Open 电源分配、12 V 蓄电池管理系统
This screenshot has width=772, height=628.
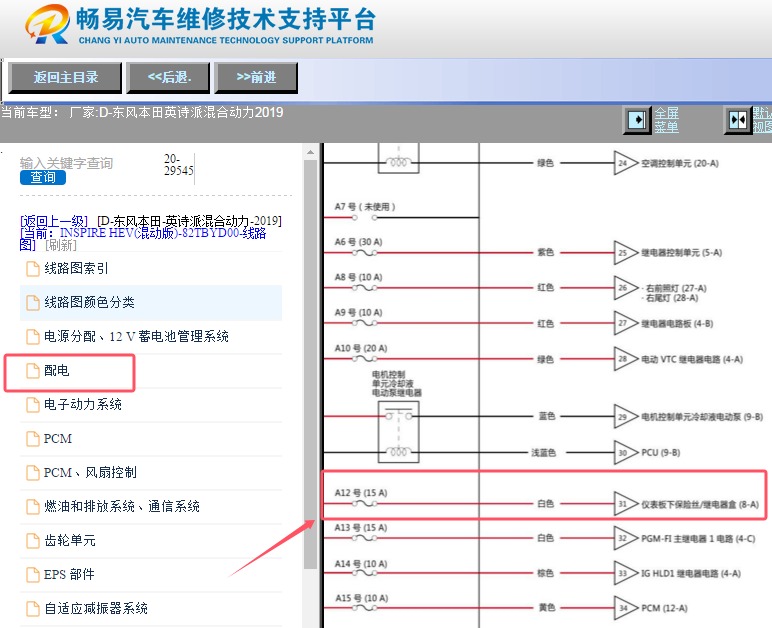pos(136,336)
